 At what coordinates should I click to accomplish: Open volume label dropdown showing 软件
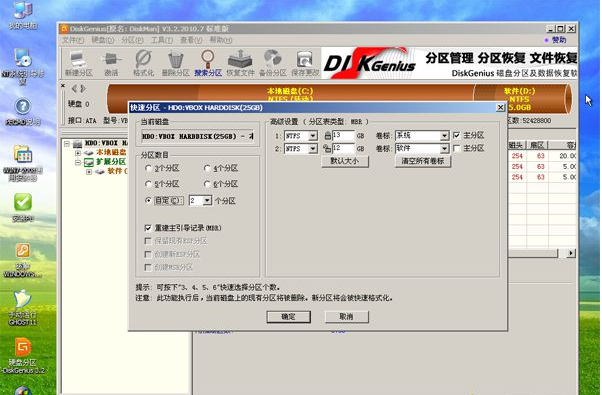click(x=445, y=149)
